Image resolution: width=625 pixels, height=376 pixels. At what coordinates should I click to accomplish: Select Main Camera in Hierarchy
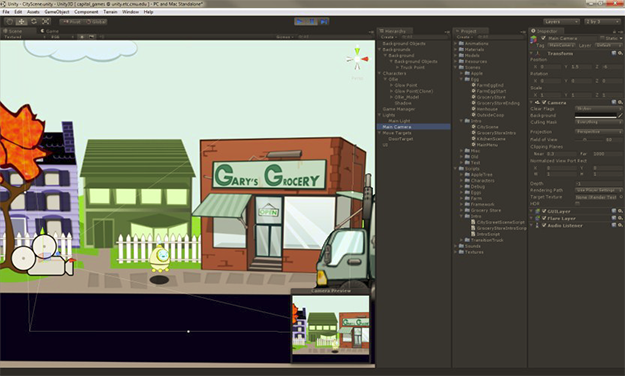coord(413,127)
